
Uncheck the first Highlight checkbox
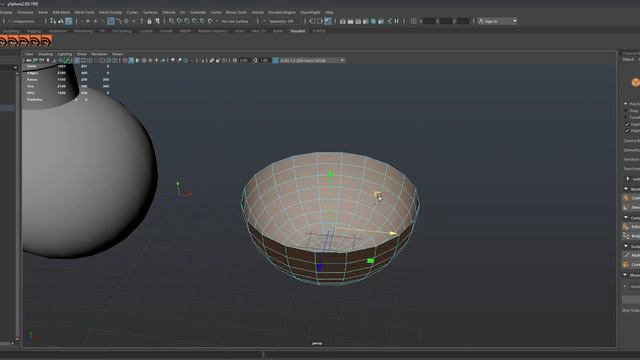point(627,124)
